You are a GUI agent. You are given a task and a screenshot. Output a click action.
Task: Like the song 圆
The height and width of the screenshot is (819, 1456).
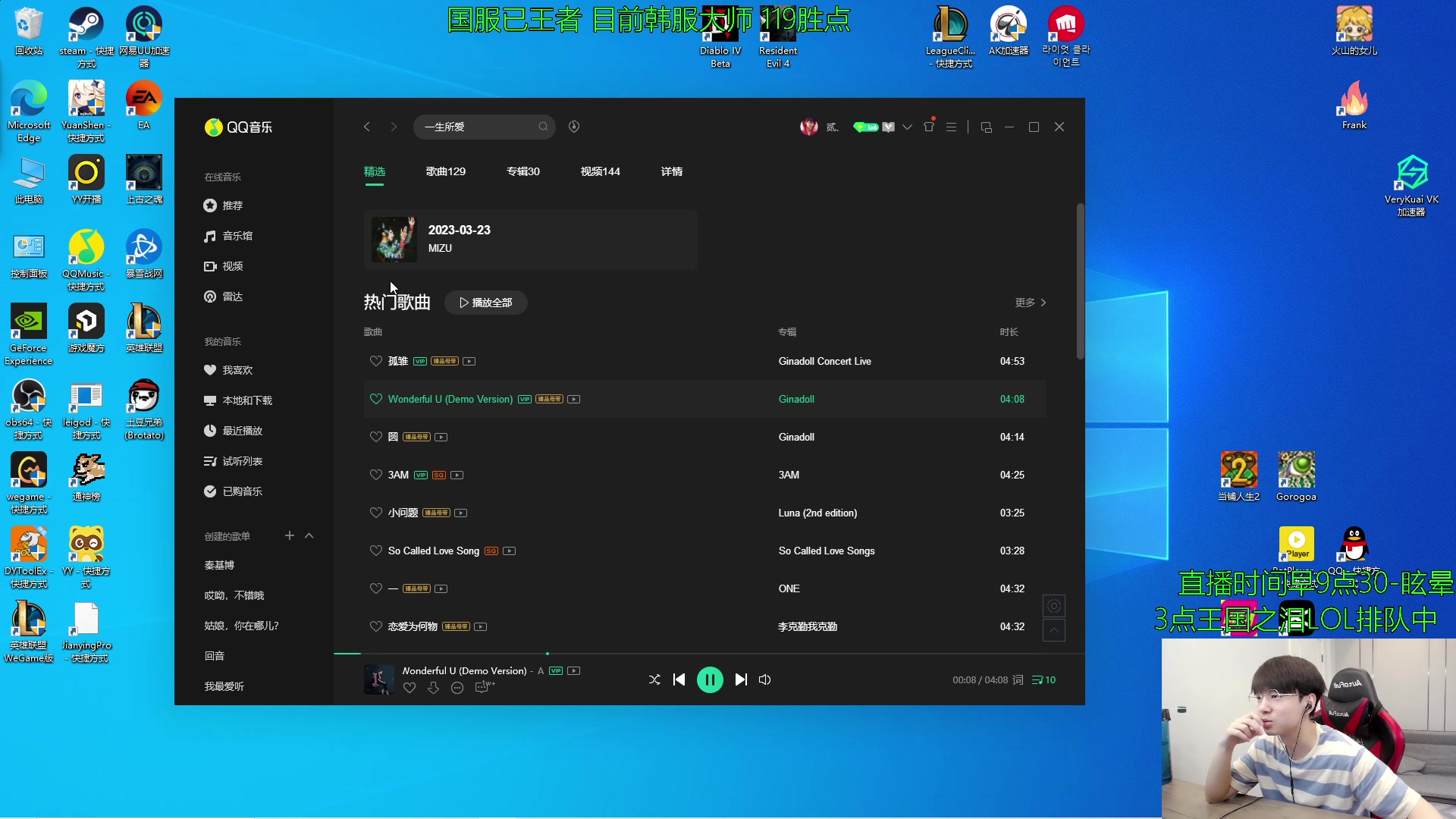pyautogui.click(x=375, y=437)
